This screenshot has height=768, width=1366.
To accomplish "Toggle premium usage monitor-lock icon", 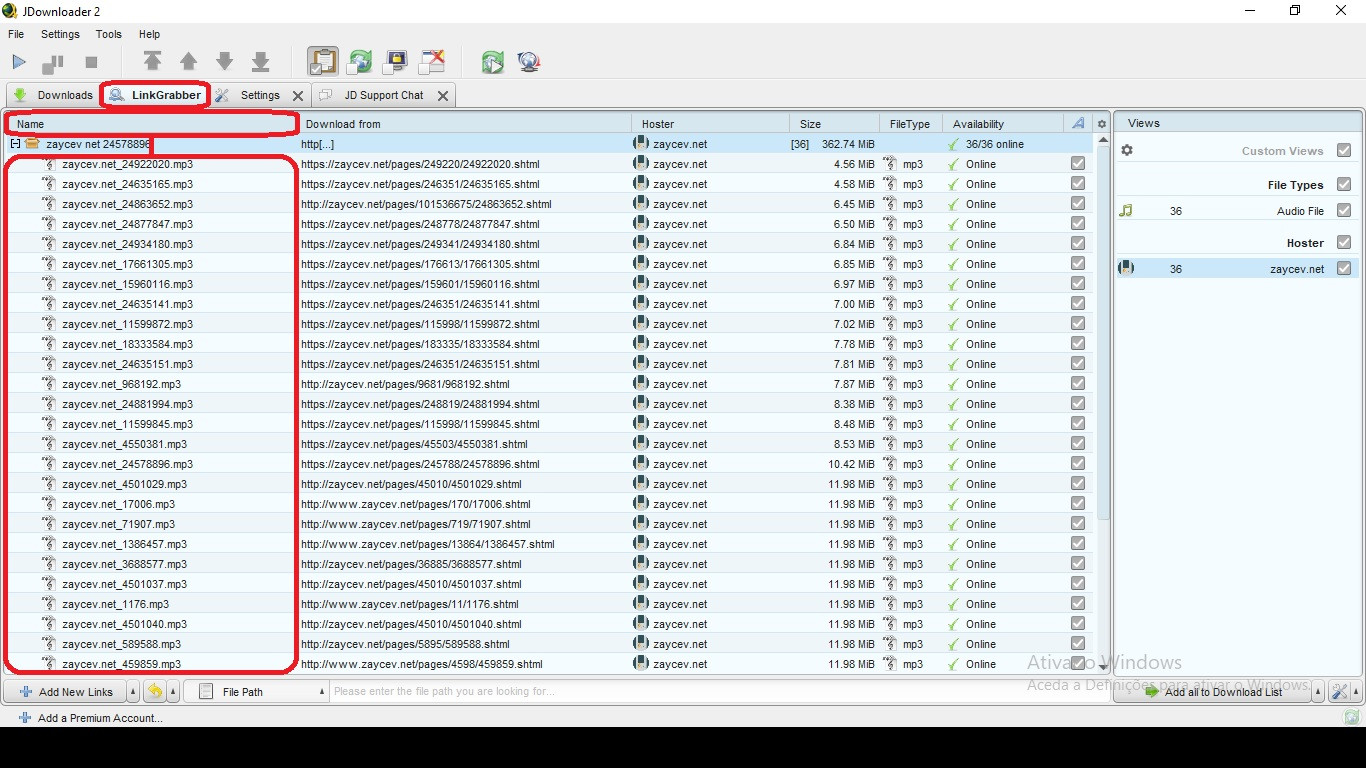I will pos(396,62).
